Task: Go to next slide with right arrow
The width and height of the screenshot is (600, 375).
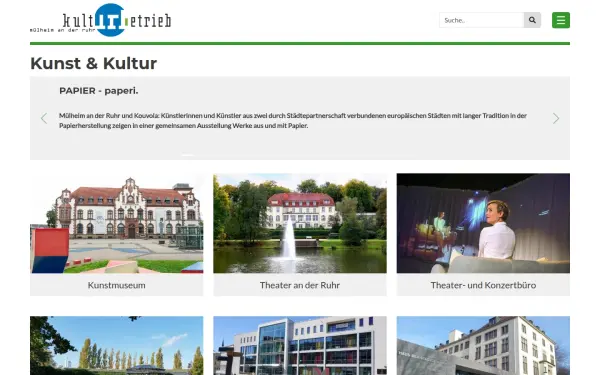Action: pyautogui.click(x=556, y=118)
